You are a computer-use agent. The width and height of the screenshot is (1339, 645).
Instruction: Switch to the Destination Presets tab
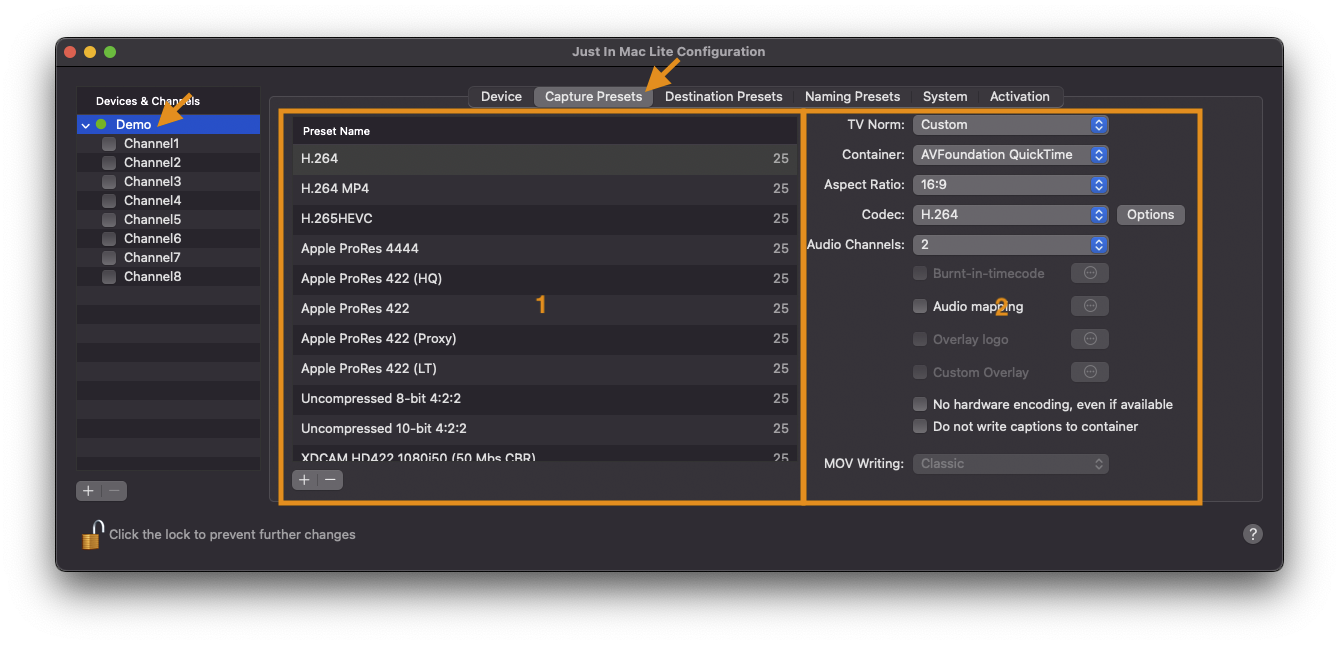click(x=723, y=96)
